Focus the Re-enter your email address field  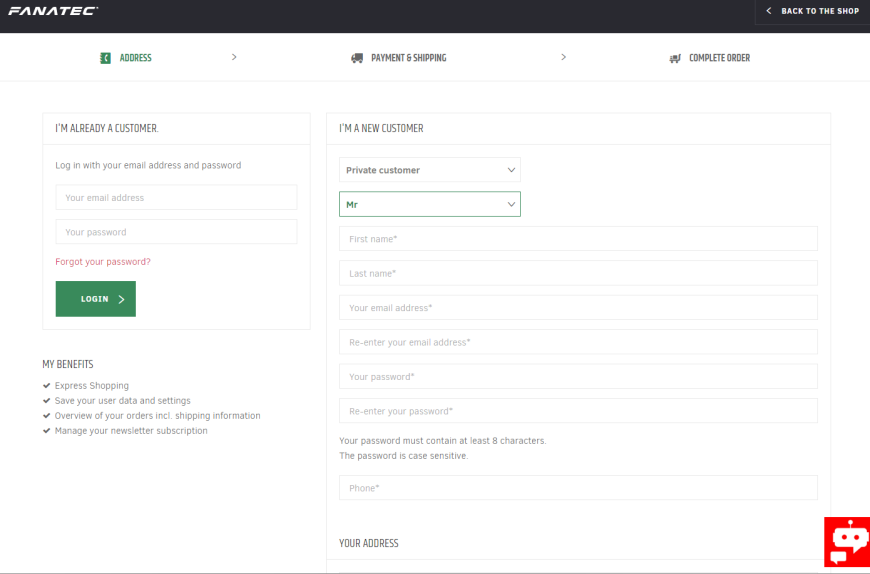578,342
